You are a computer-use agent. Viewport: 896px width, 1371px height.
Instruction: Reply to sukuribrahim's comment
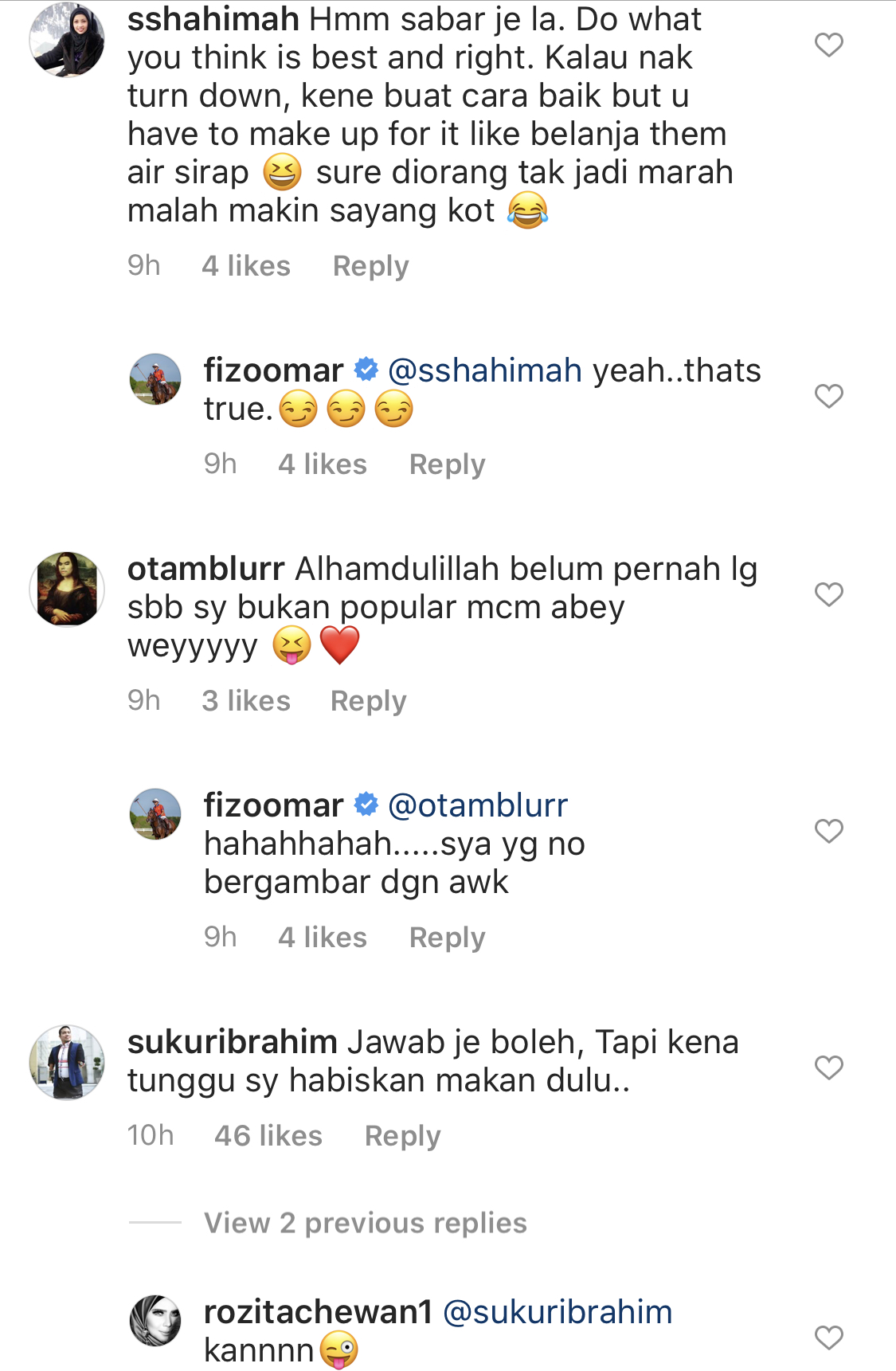pyautogui.click(x=402, y=1136)
